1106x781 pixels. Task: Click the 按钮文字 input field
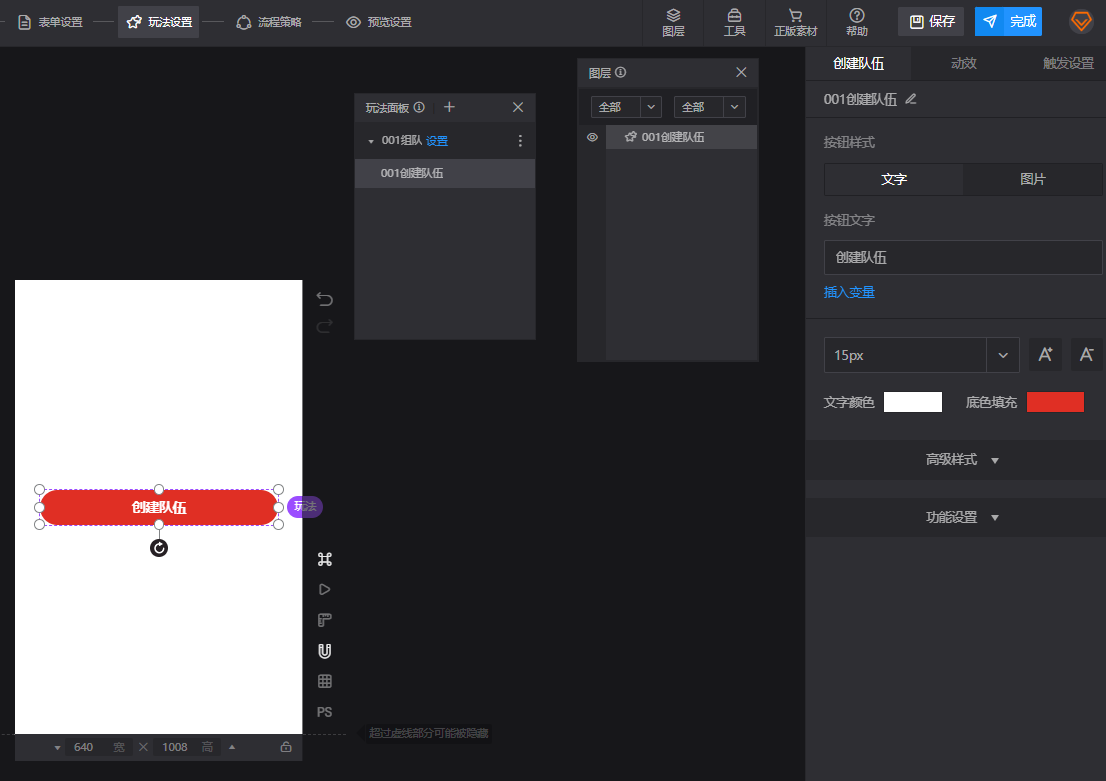[963, 258]
